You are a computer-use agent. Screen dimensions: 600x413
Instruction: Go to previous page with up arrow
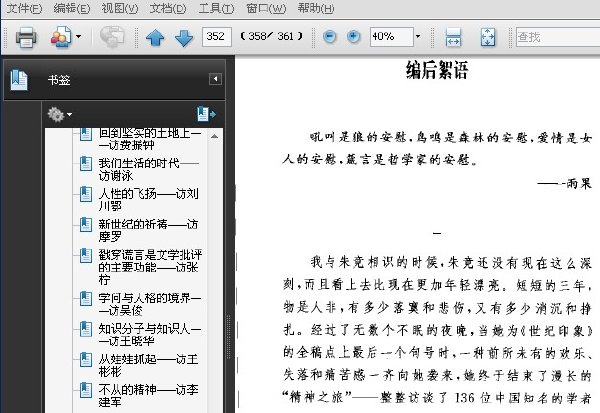(x=155, y=38)
